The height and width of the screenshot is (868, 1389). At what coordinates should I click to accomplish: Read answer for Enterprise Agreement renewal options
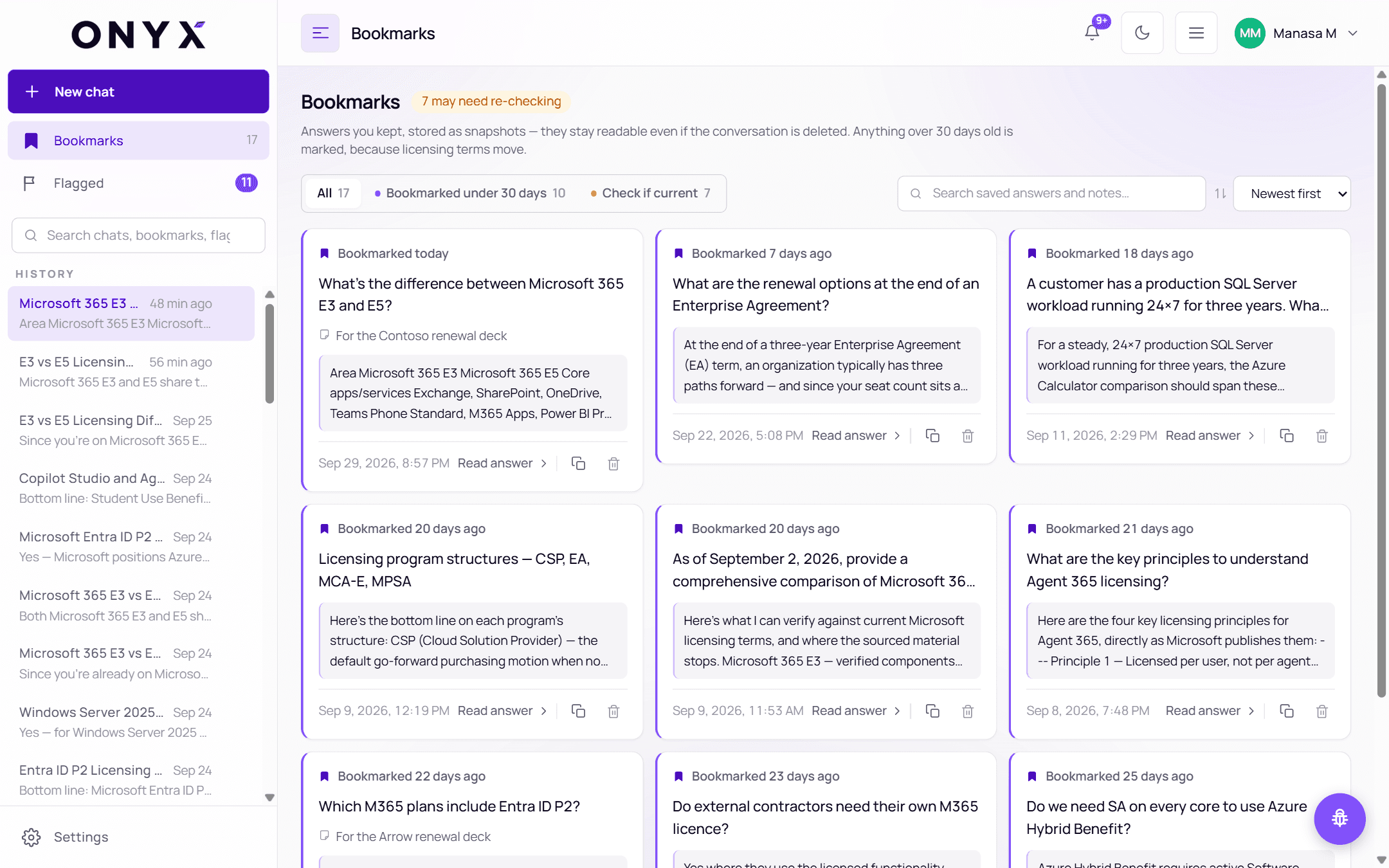[856, 436]
